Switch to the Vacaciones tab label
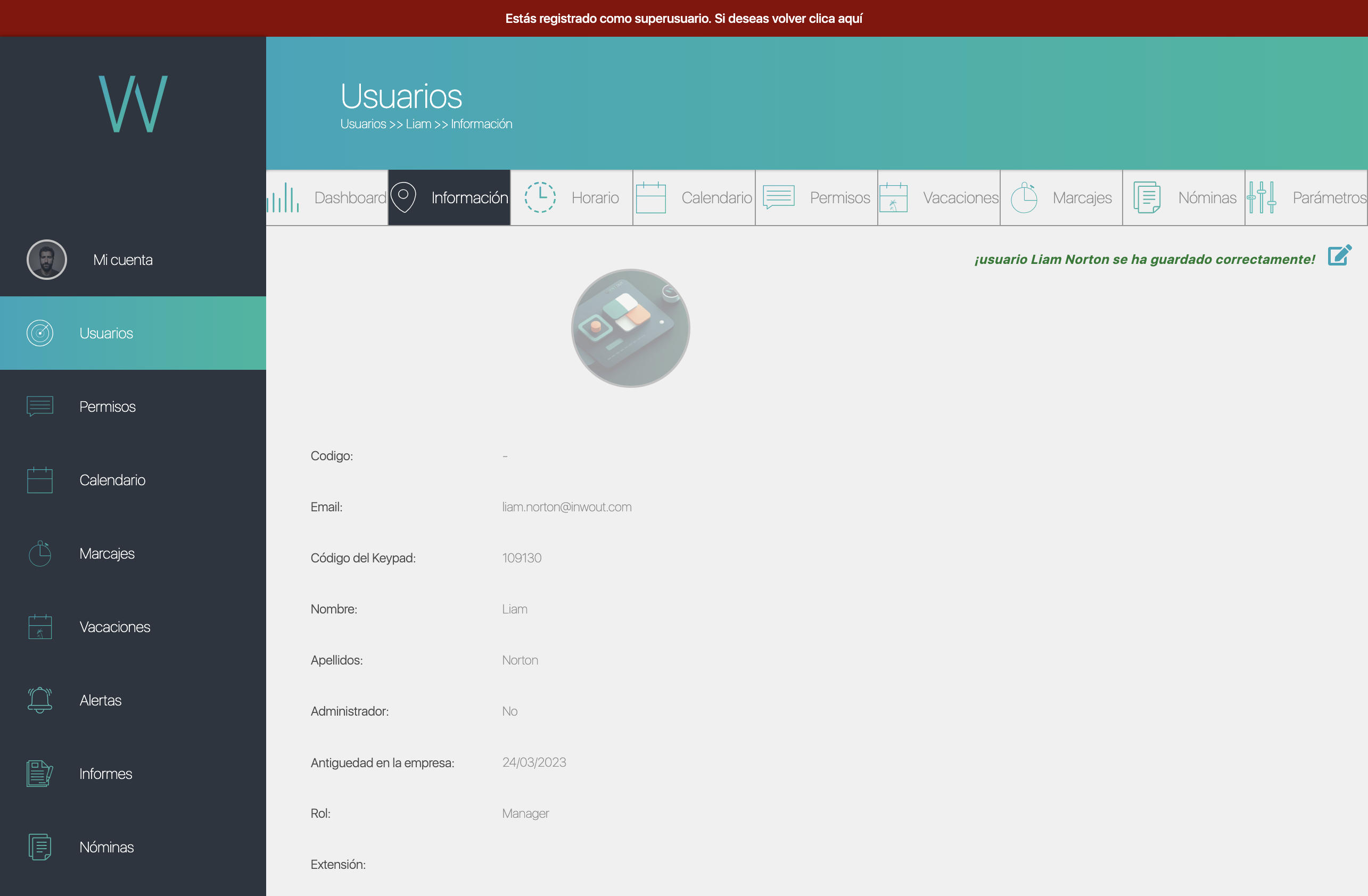 click(x=960, y=197)
